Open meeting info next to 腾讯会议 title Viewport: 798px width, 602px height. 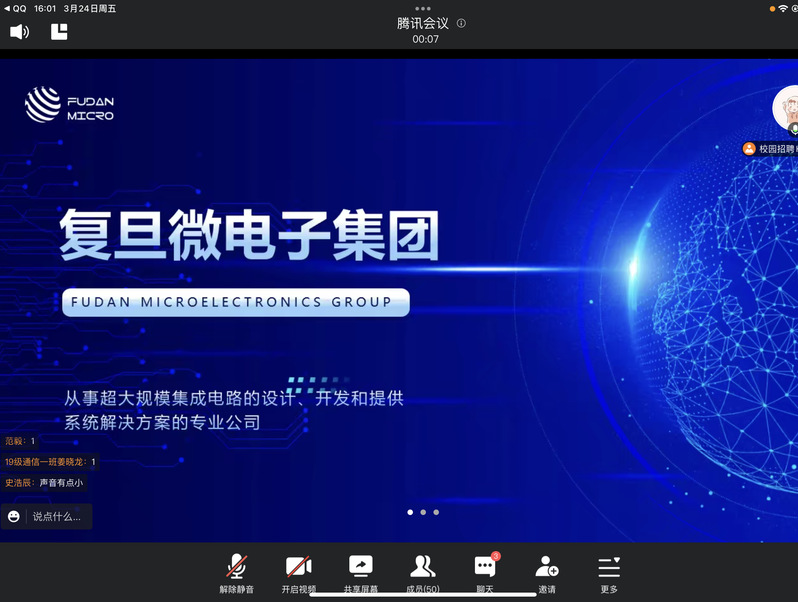[x=461, y=23]
